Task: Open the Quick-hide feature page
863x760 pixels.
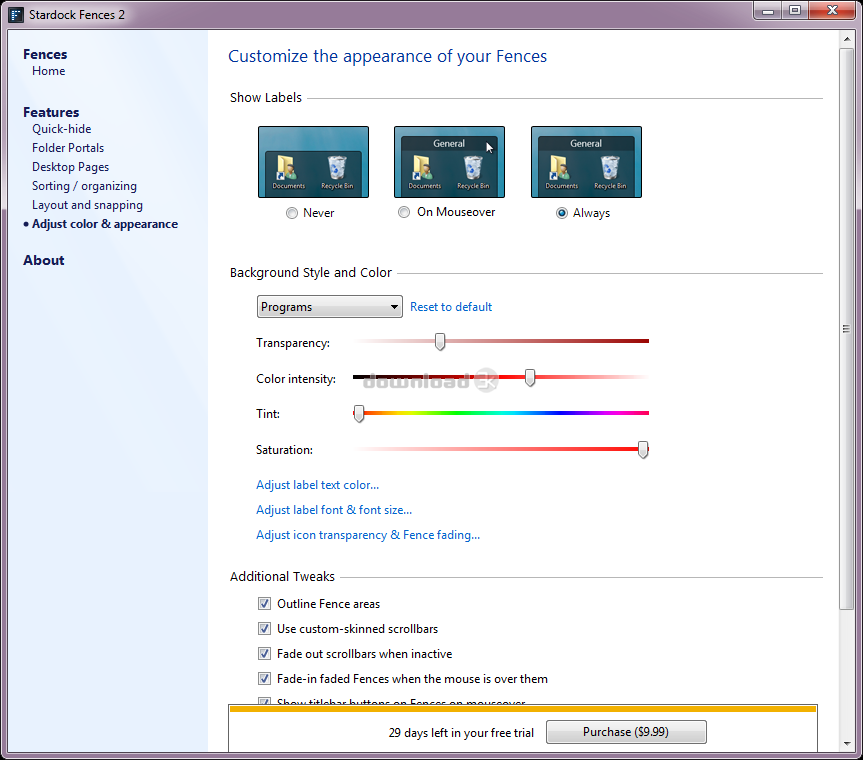Action: 62,129
